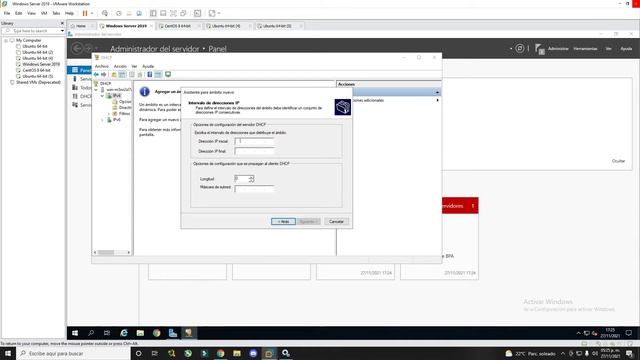Viewport: 640px width, 360px height.
Task: Collapse the My Computer tree node
Action: [x=6, y=40]
